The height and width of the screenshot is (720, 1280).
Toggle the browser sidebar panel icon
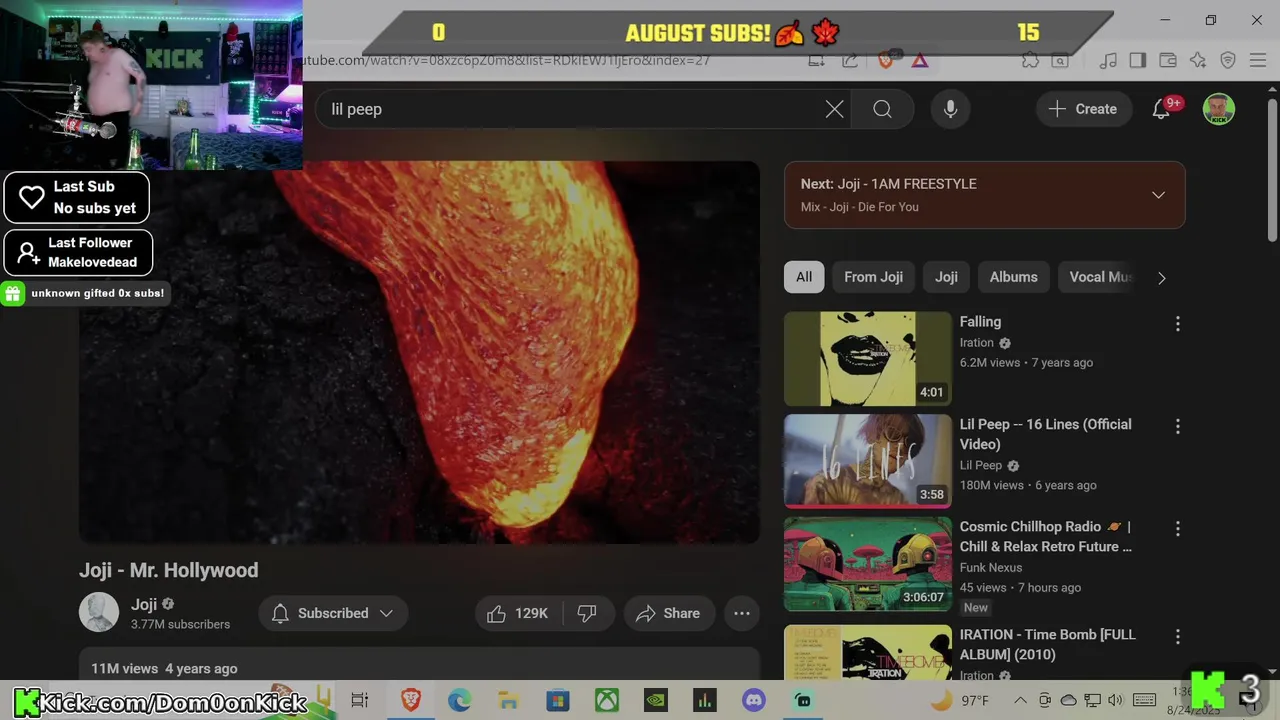pyautogui.click(x=1137, y=61)
